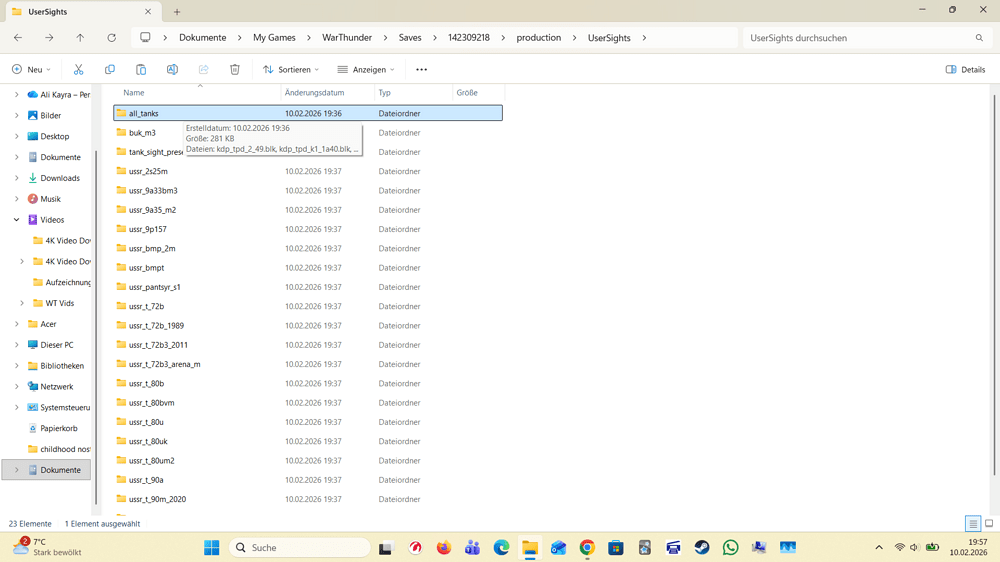Screen dimensions: 1000x562
Task: Expand the Bilder tree node
Action: (17, 115)
